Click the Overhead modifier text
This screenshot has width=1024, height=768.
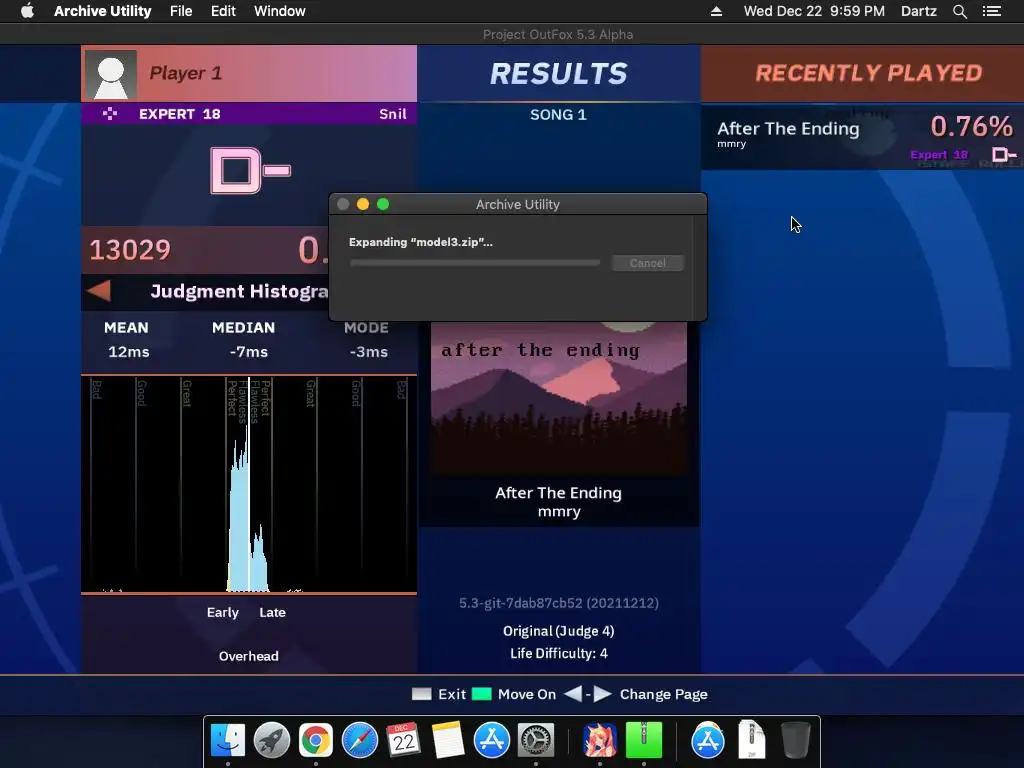[x=249, y=656]
